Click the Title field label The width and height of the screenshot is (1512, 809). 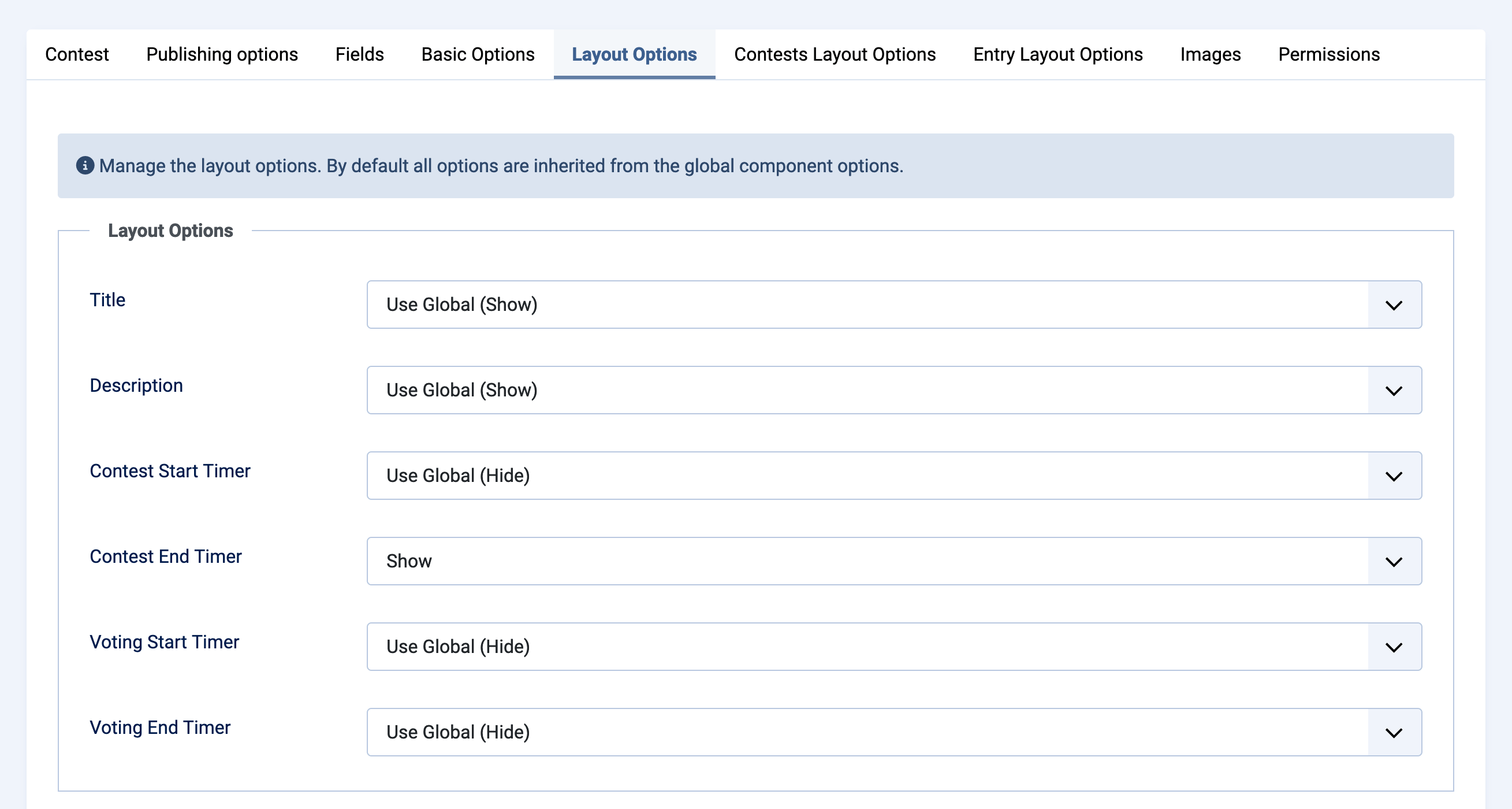click(x=107, y=300)
